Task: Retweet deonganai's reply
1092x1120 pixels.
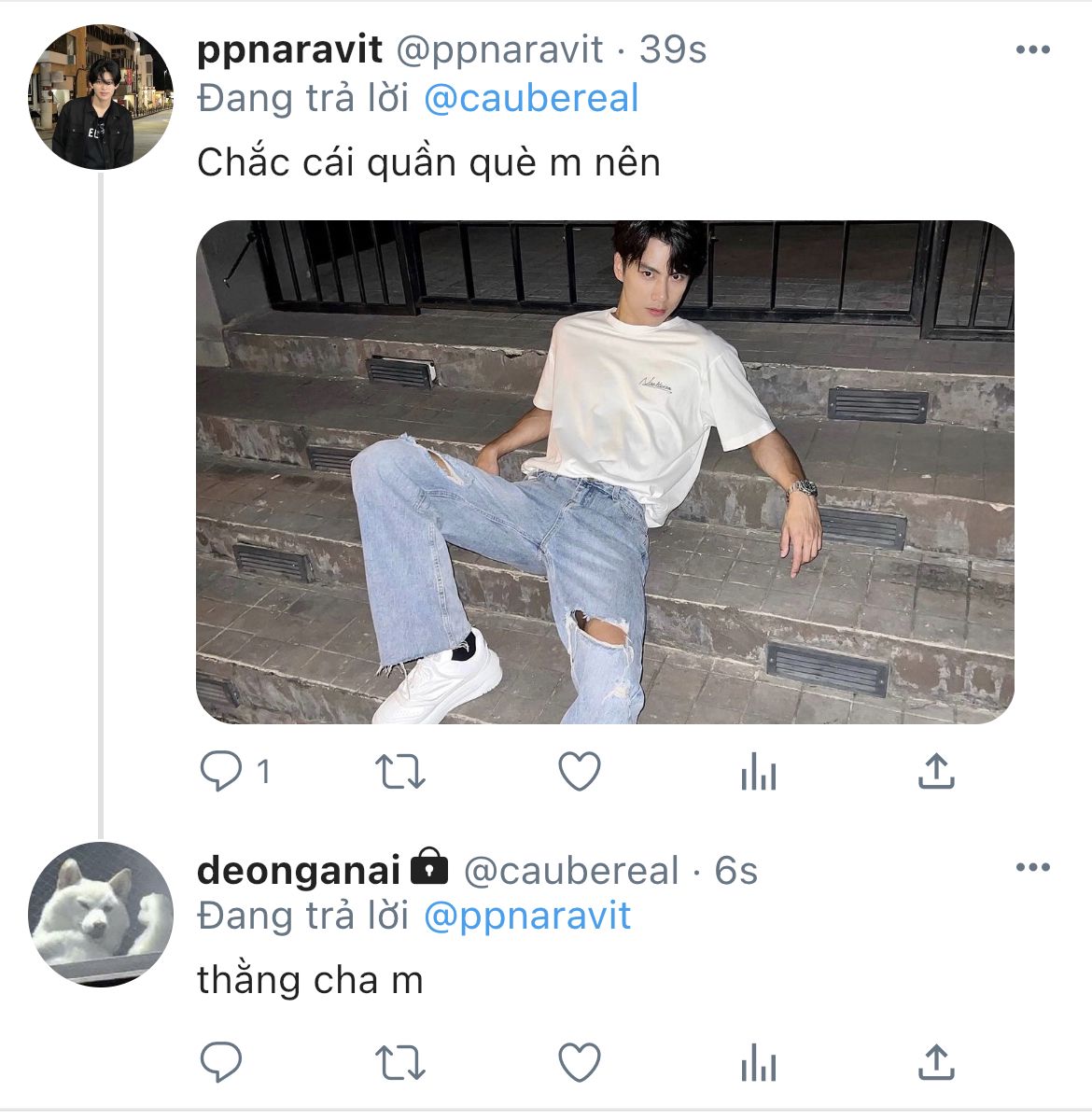Action: [x=399, y=1062]
